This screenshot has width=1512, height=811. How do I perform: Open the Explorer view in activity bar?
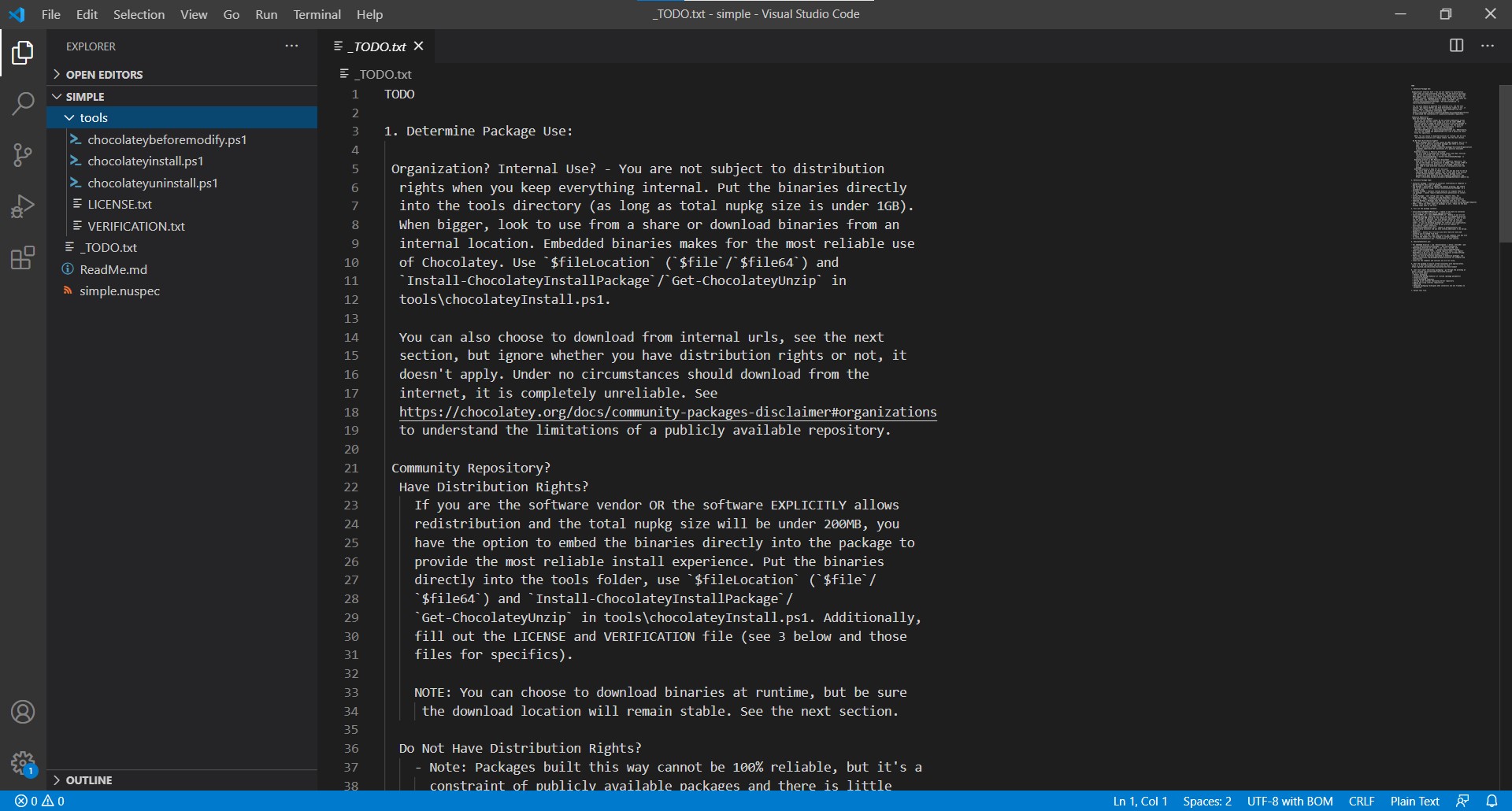click(23, 53)
